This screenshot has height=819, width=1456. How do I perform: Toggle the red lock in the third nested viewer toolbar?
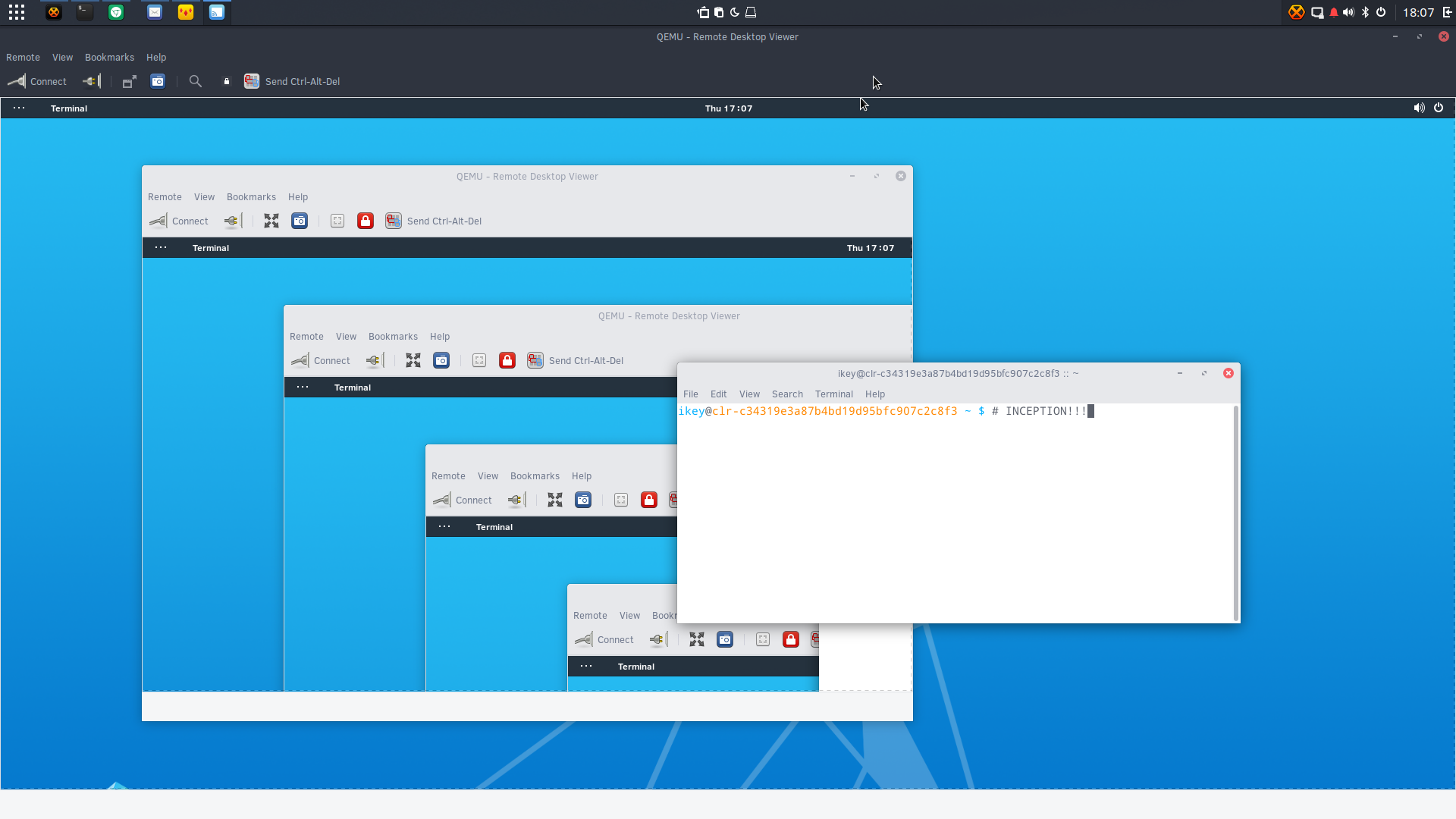coord(649,500)
